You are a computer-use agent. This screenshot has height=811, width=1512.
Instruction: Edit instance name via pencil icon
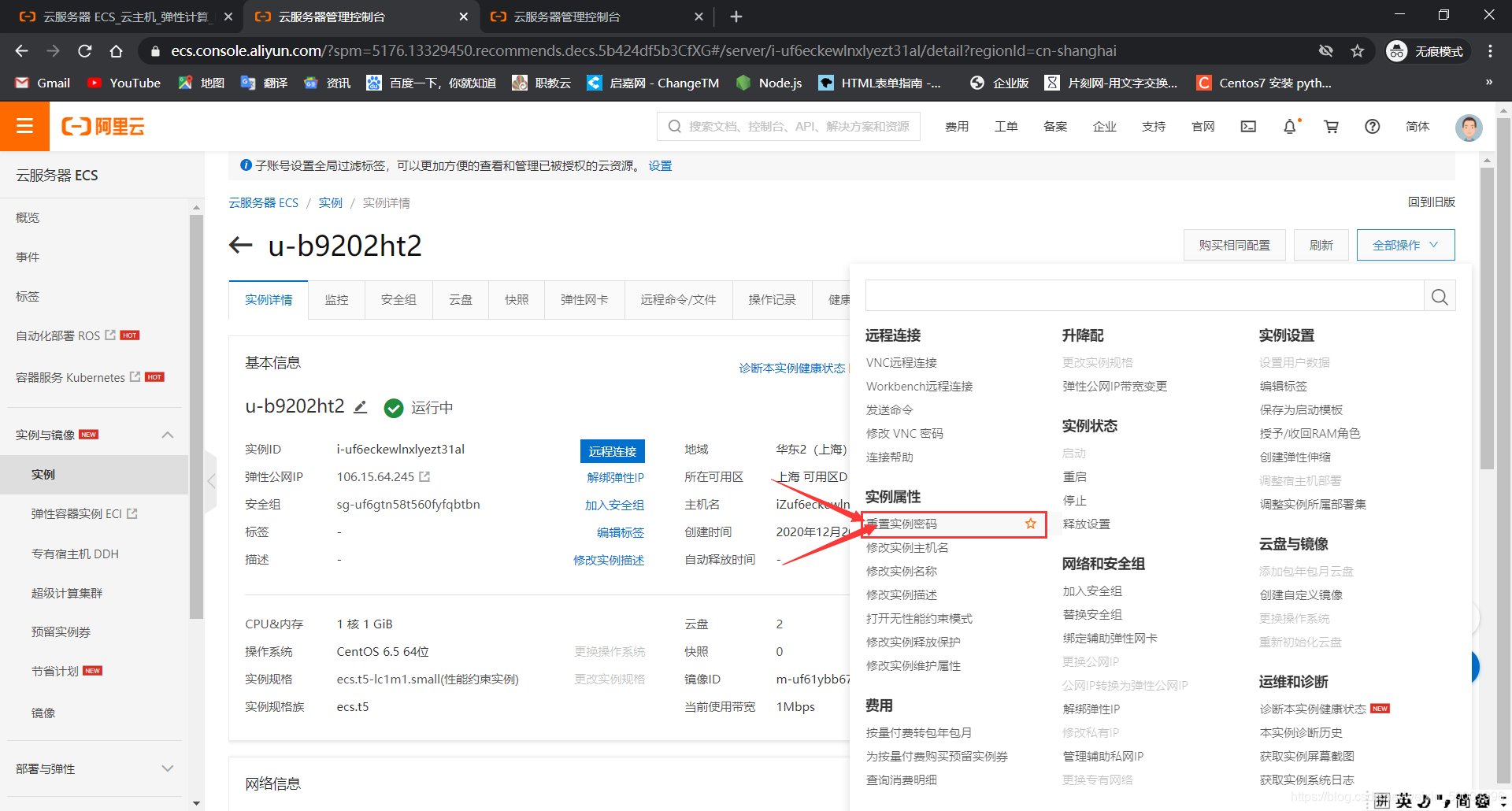(x=361, y=406)
